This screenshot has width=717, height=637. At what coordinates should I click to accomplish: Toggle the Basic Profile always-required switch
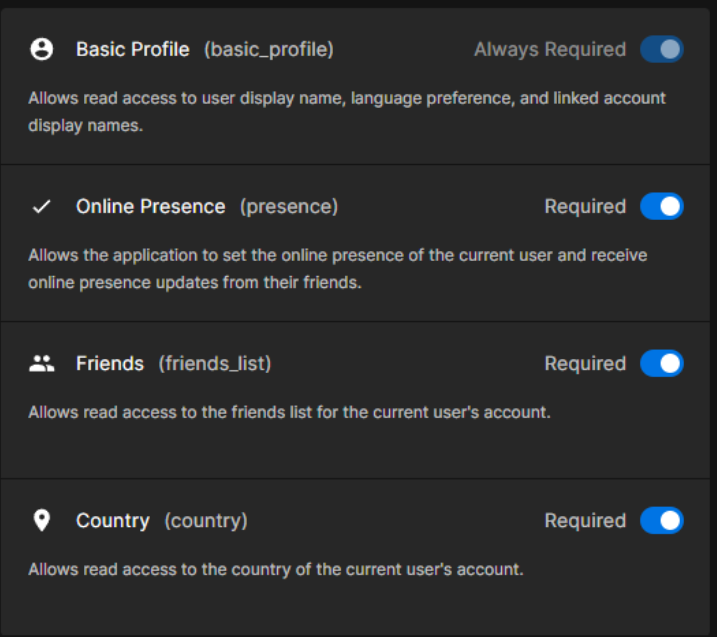(662, 49)
